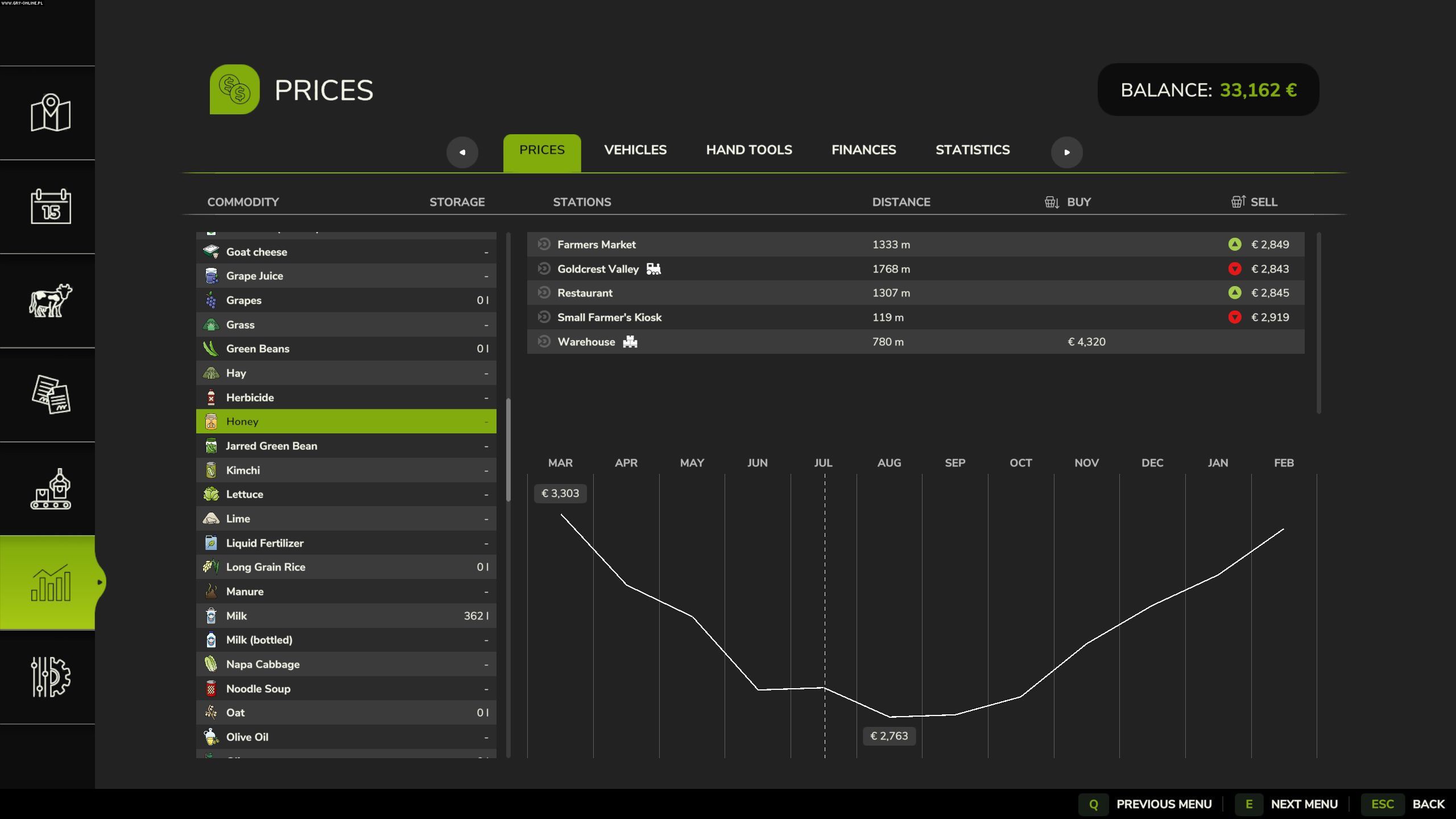The image size is (1456, 819).
Task: Open the calendar sidebar icon
Action: click(x=50, y=206)
